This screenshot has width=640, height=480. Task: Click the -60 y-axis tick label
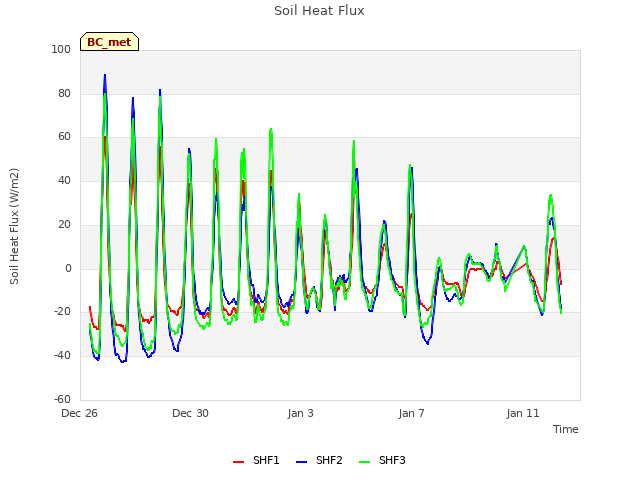[x=62, y=399]
